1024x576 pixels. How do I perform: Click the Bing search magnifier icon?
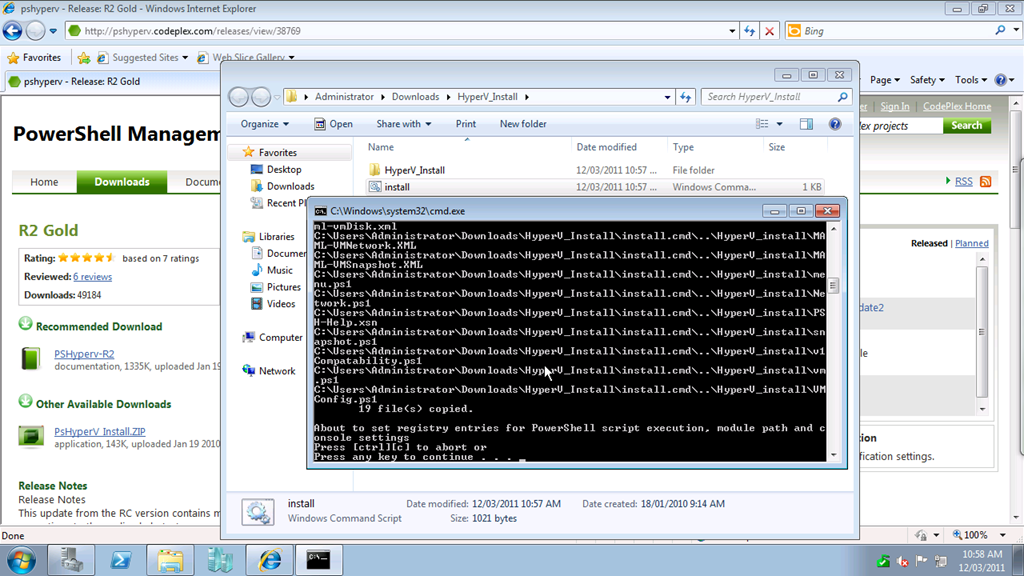tap(1000, 30)
